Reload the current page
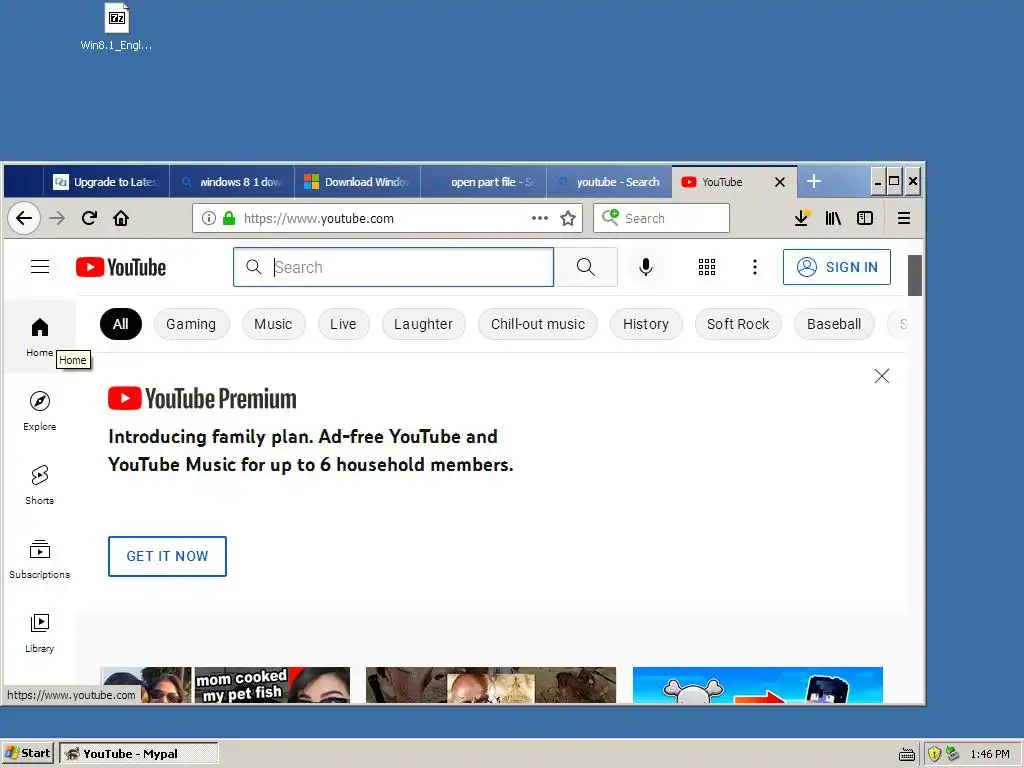The image size is (1024, 768). [89, 218]
